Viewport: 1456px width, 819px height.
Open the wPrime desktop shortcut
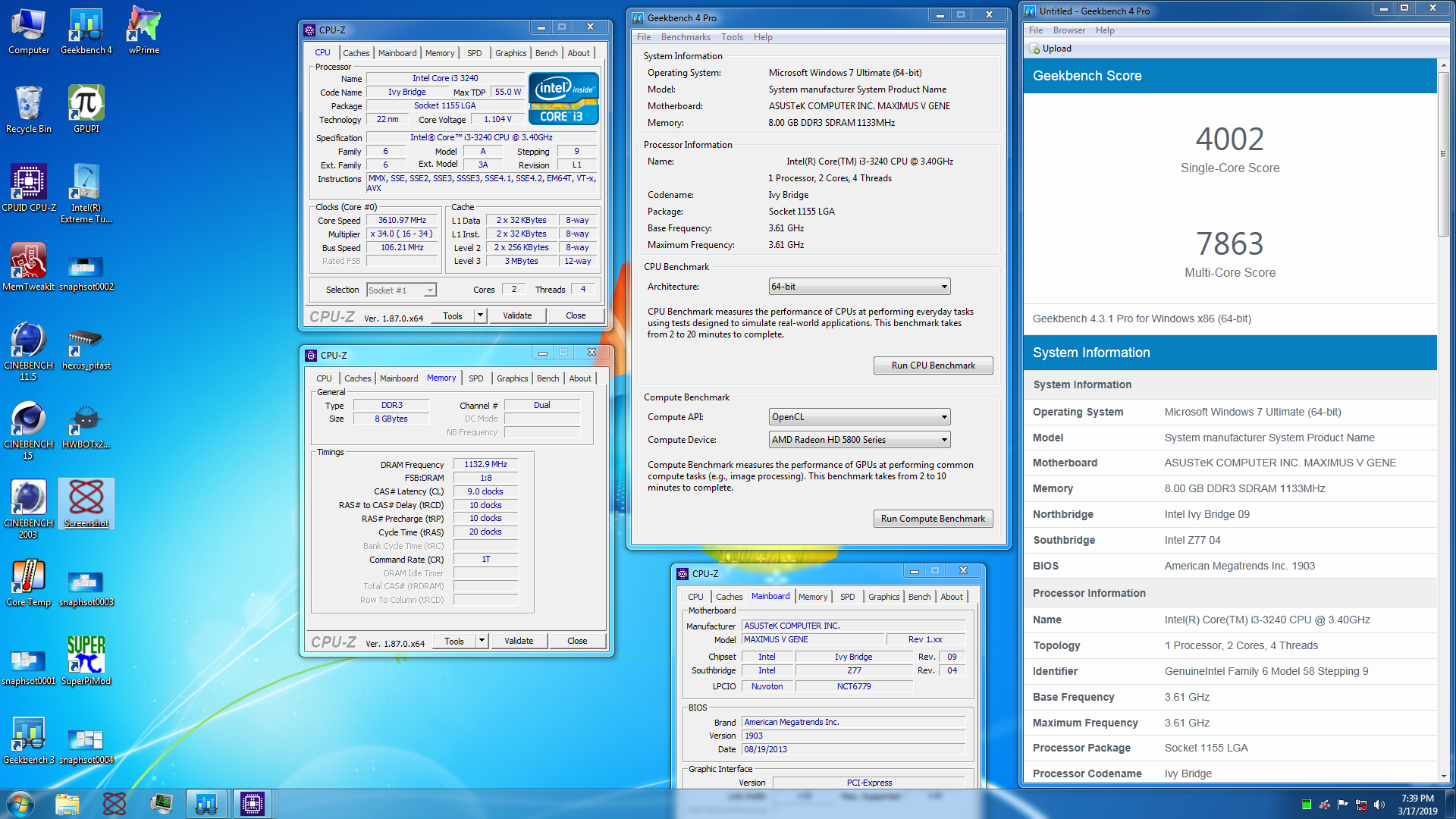tap(144, 32)
